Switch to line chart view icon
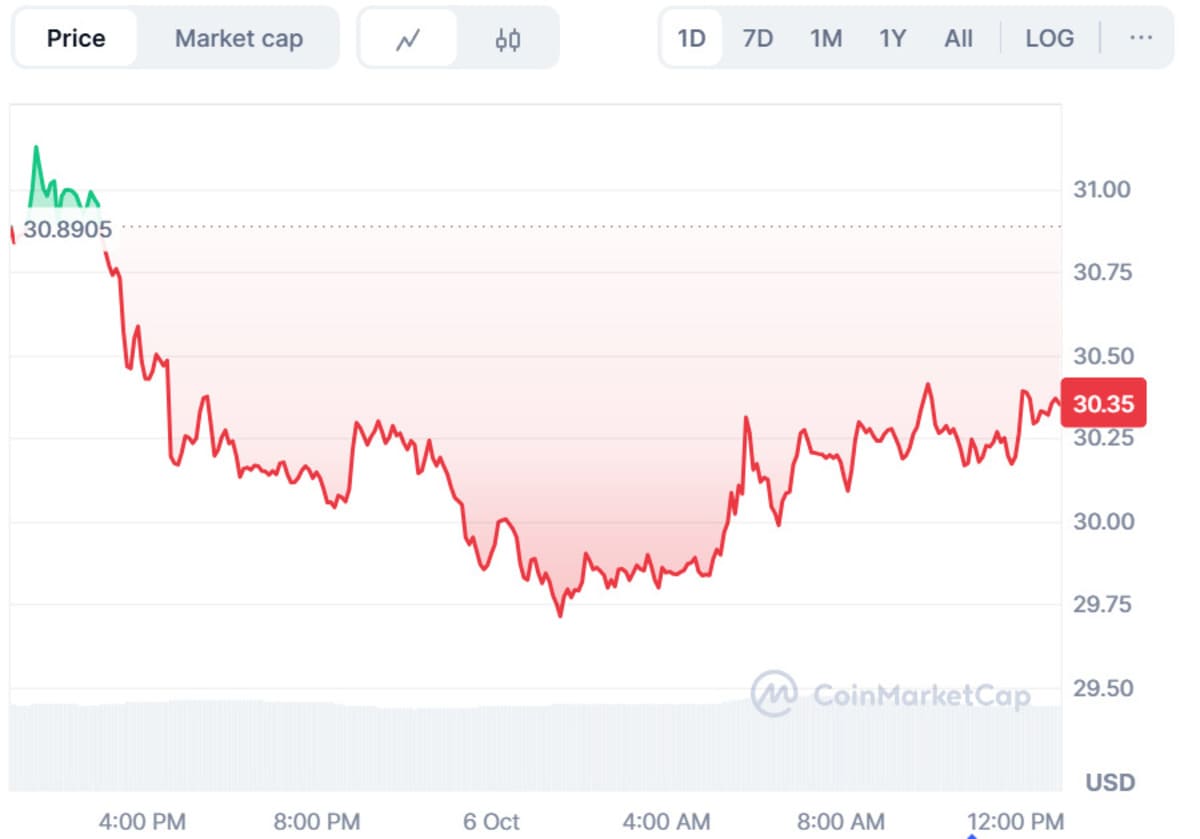 tap(408, 39)
